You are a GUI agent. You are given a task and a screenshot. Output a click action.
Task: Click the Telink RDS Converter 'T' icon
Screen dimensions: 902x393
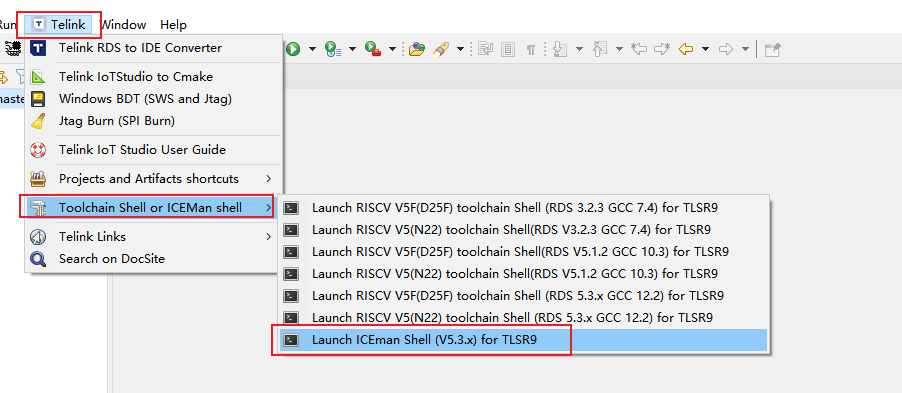(38, 48)
